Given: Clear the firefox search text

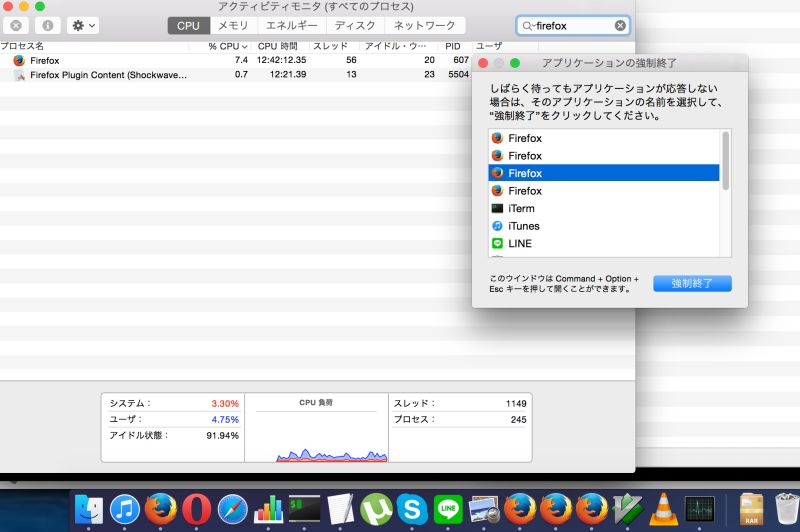Looking at the screenshot, I should (620, 26).
